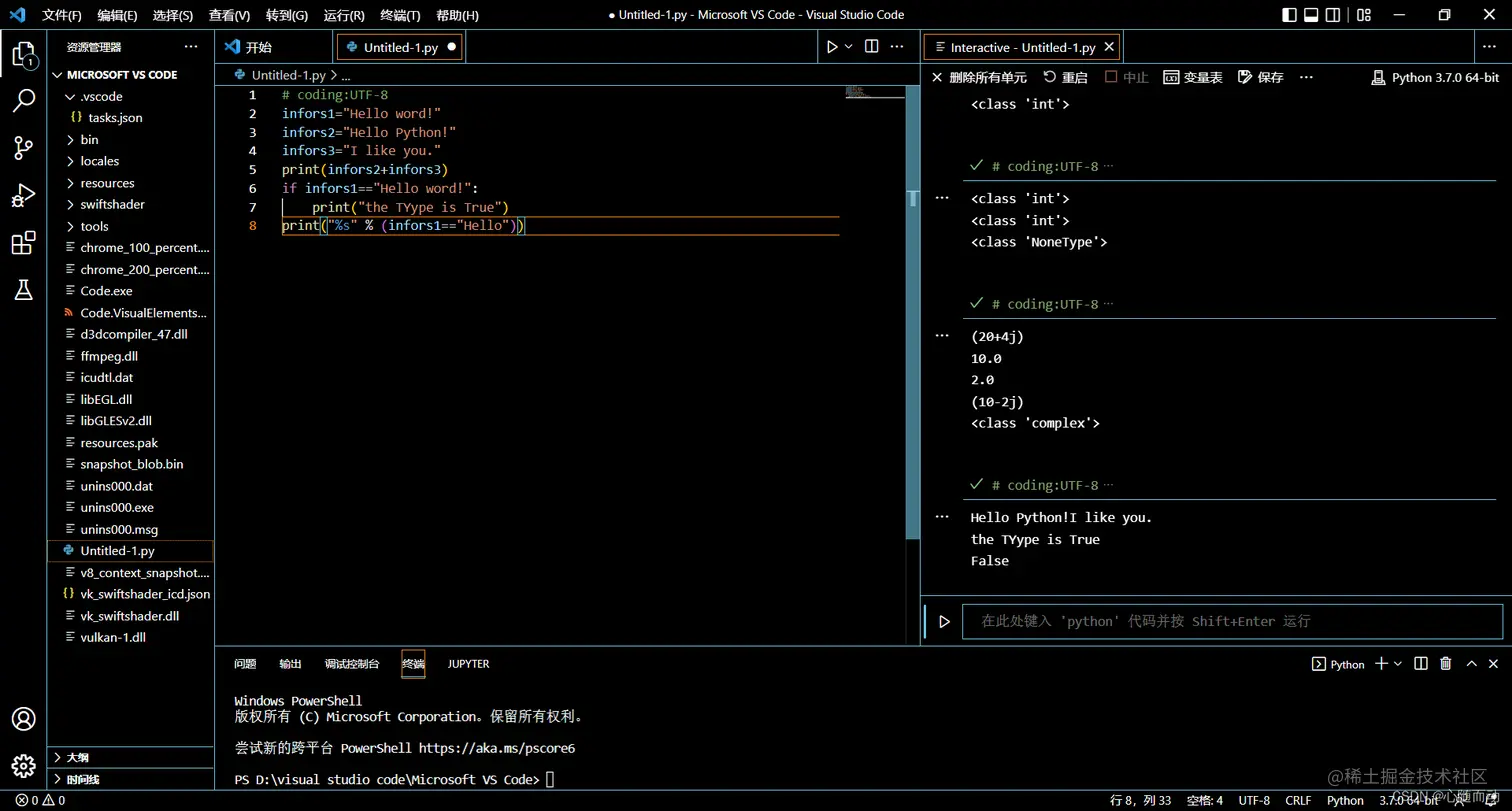Viewport: 1512px width, 811px height.
Task: Open the Accounts icon in activity bar
Action: pyautogui.click(x=23, y=719)
